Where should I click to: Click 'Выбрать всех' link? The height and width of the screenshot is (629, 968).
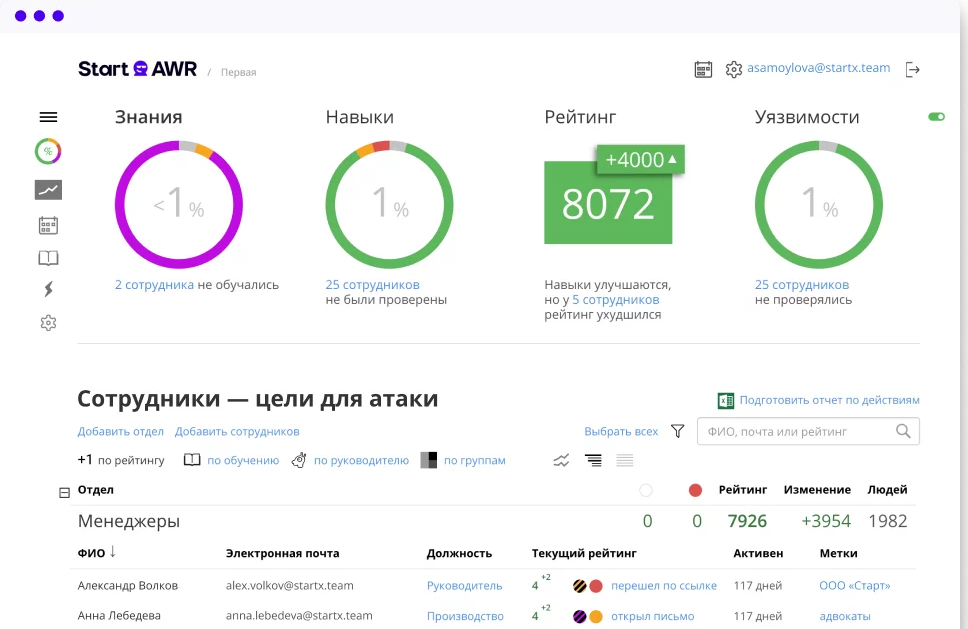pyautogui.click(x=621, y=431)
